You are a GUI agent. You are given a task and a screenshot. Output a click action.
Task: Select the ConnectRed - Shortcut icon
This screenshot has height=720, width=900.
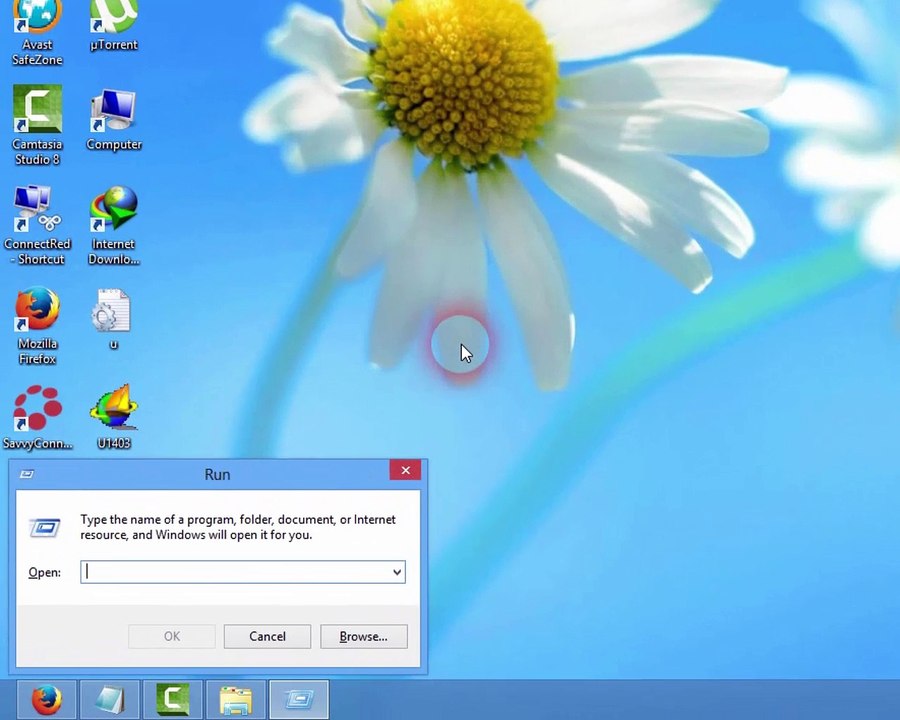click(x=37, y=225)
